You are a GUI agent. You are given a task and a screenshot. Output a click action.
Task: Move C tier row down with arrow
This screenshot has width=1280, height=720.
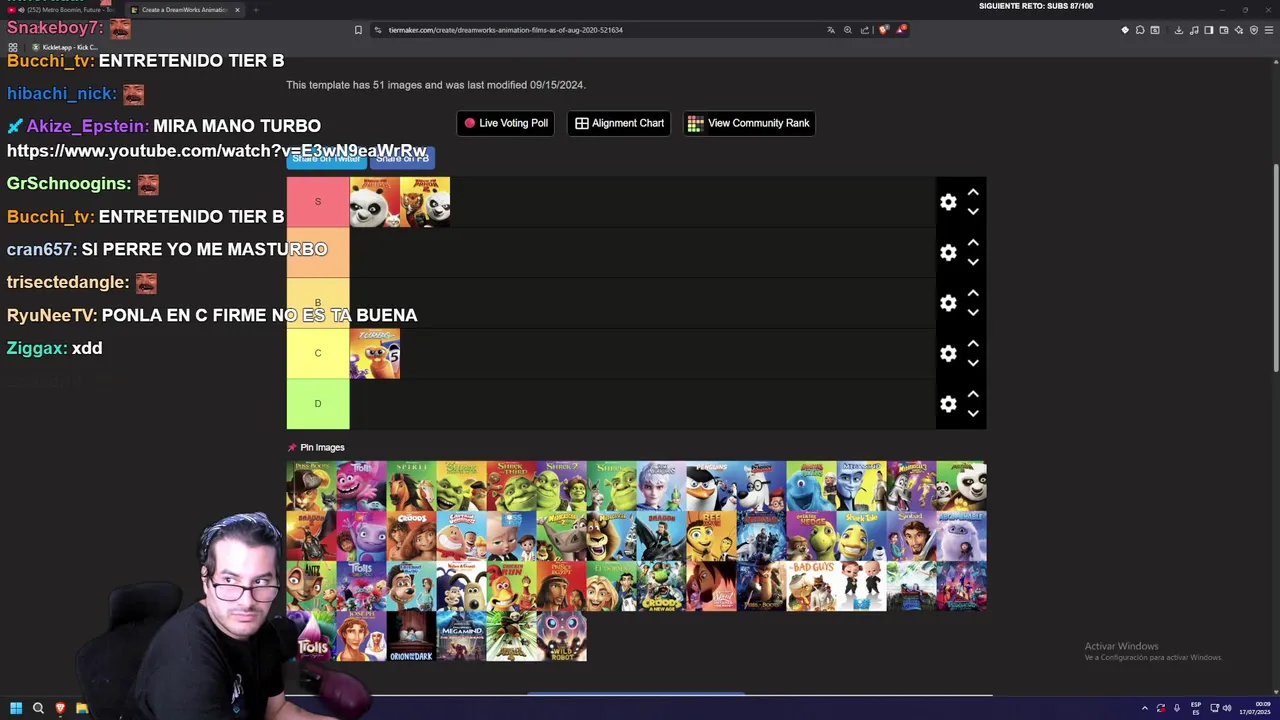(973, 363)
